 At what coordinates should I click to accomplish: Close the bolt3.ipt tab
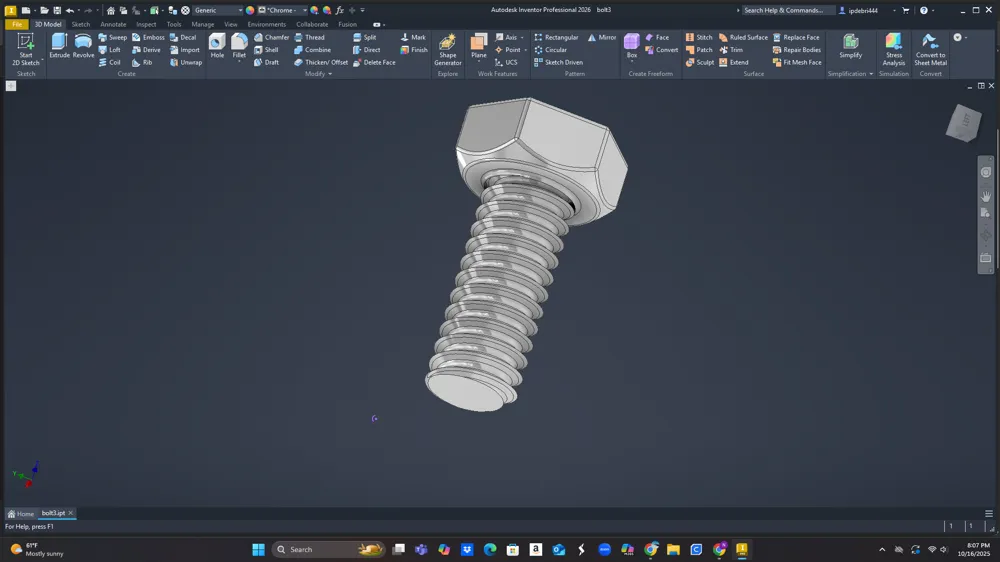[x=71, y=513]
